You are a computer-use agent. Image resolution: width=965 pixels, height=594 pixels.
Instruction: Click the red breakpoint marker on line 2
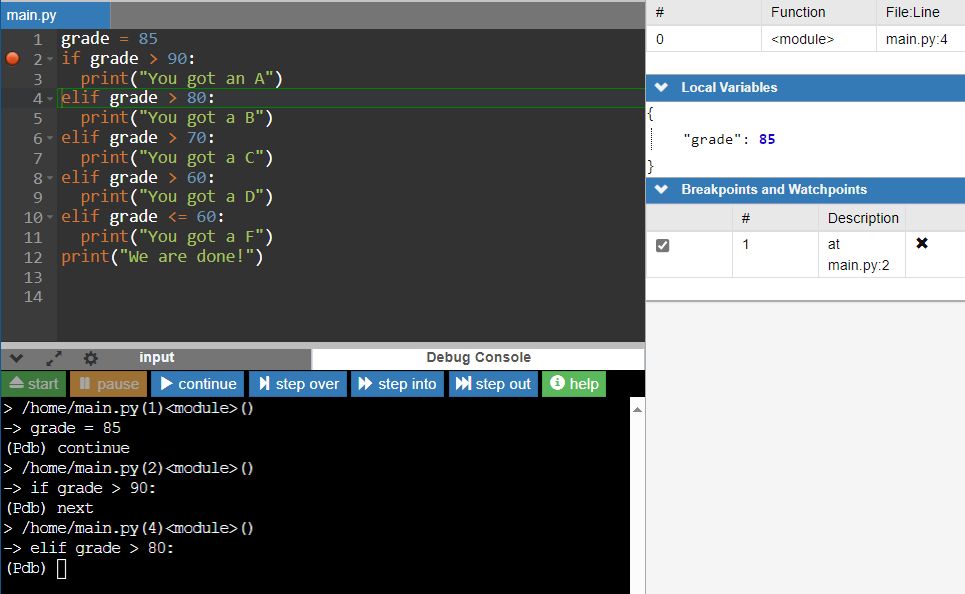[x=13, y=59]
